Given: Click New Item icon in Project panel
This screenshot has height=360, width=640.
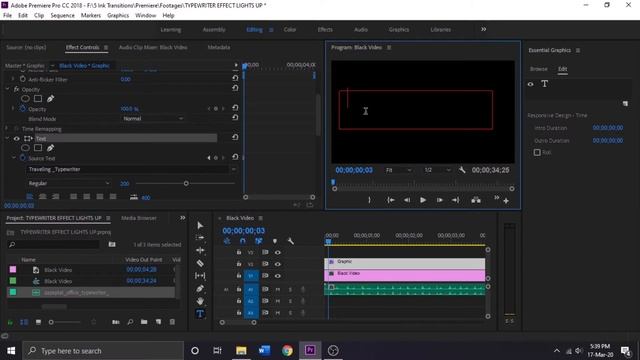Looking at the screenshot, I should (158, 322).
